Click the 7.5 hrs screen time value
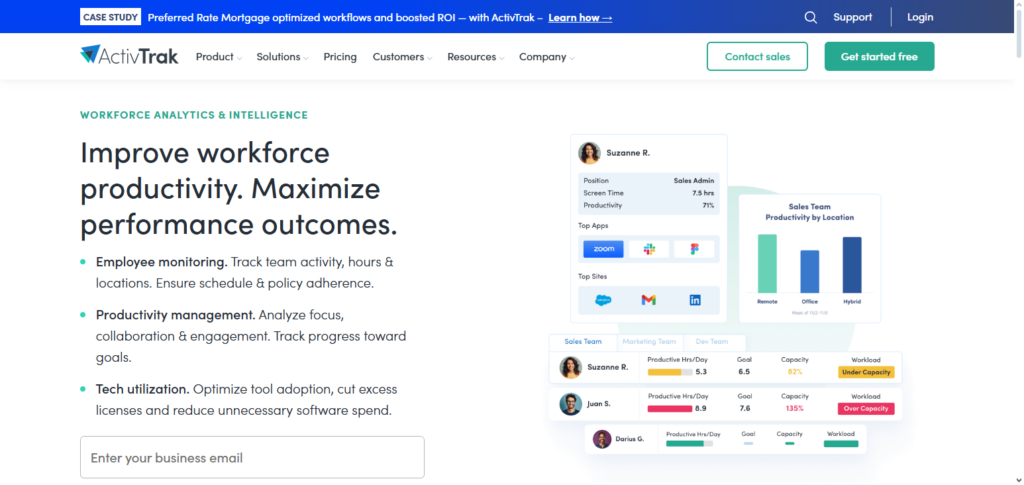Screen dimensions: 1024x485 pos(703,193)
